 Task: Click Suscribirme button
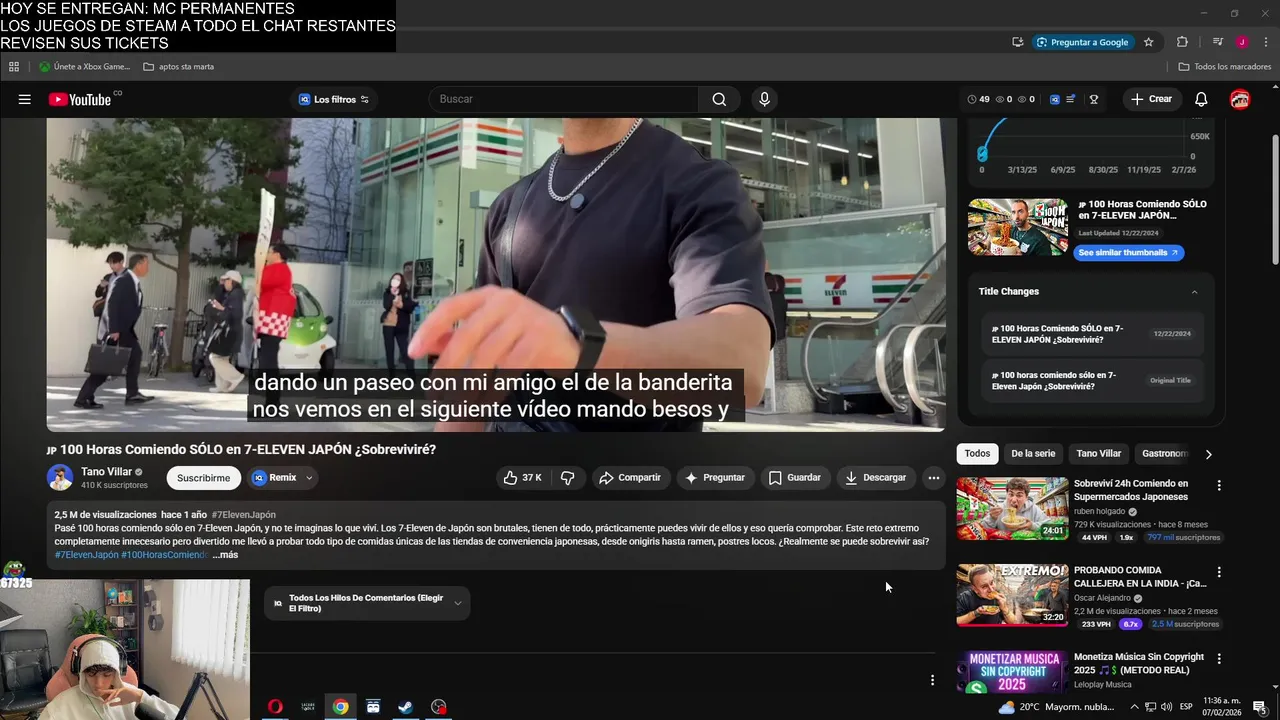click(204, 478)
